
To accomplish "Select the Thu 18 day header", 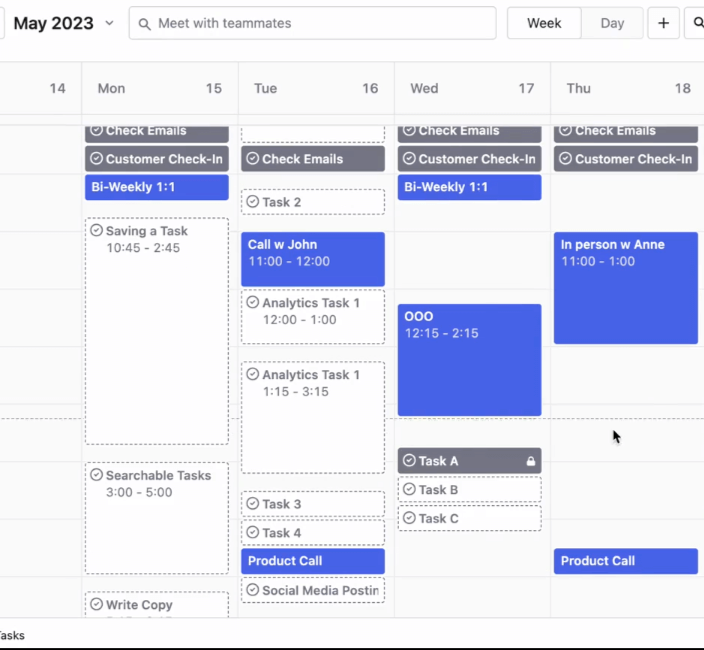I will [627, 88].
